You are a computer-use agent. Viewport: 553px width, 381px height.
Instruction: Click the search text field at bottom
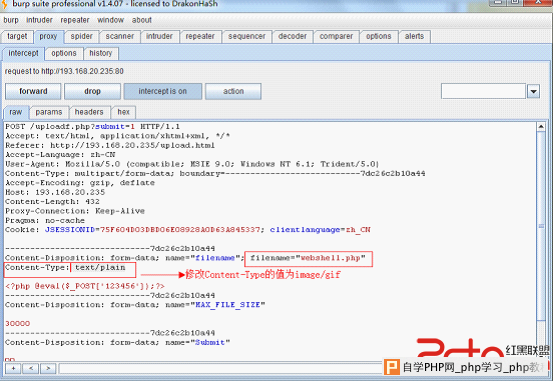point(221,369)
